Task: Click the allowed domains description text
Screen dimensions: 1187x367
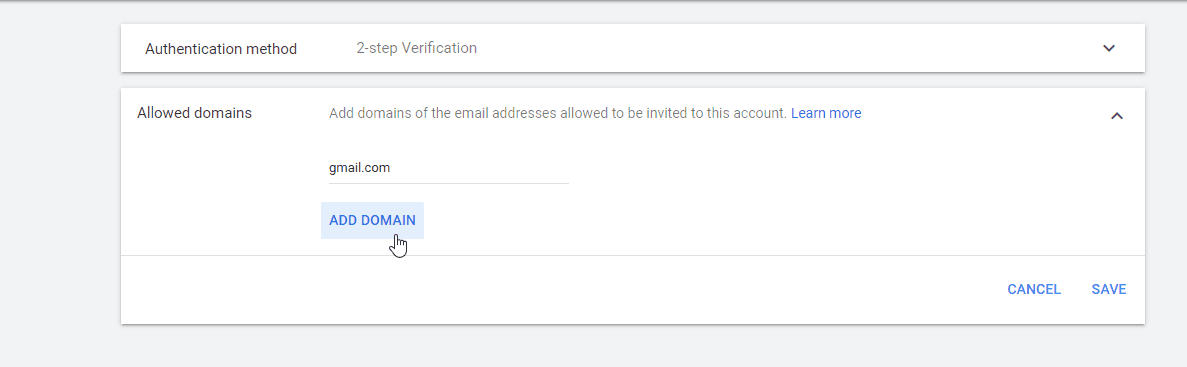Action: pos(558,114)
